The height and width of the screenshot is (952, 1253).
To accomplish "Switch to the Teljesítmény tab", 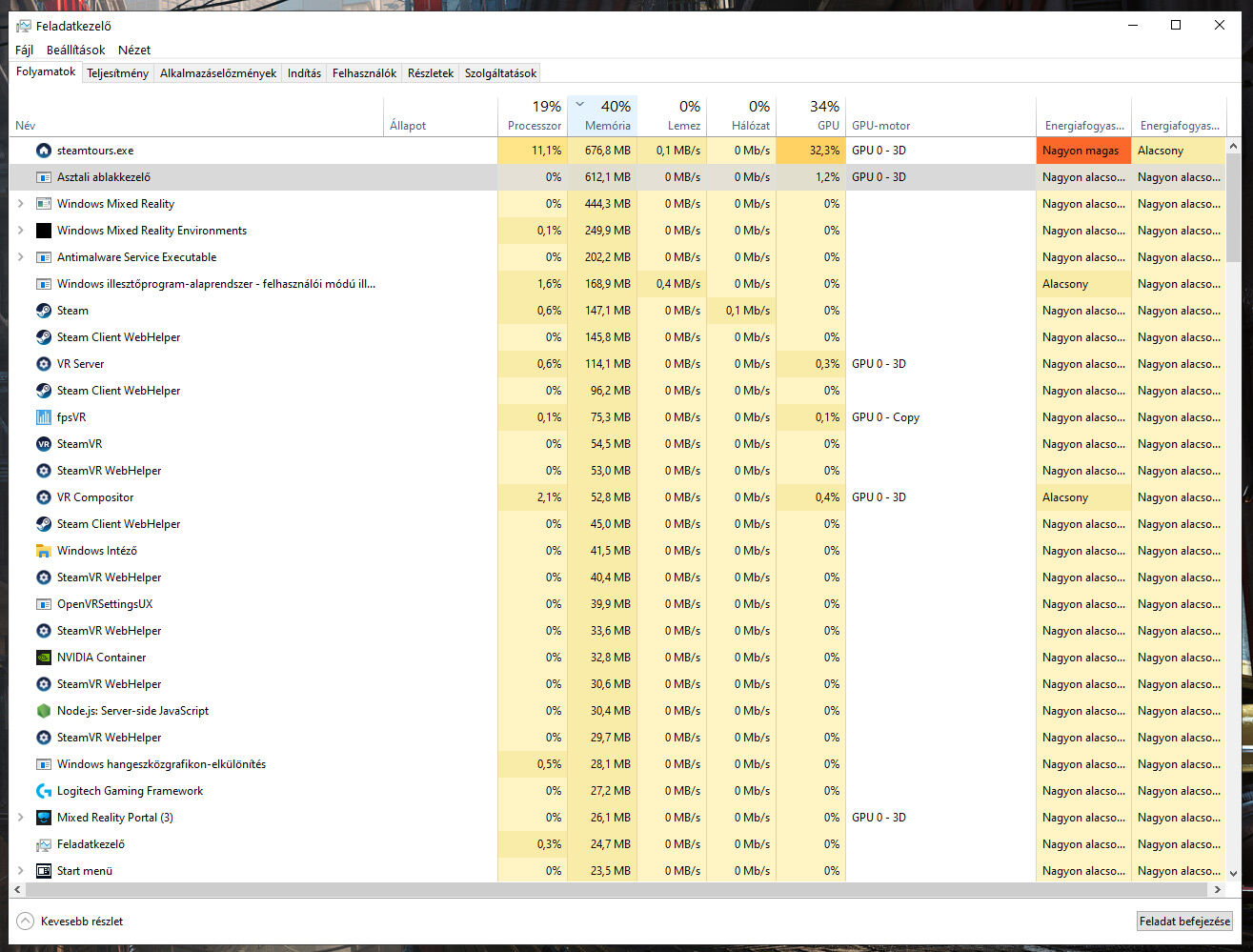I will pyautogui.click(x=117, y=73).
